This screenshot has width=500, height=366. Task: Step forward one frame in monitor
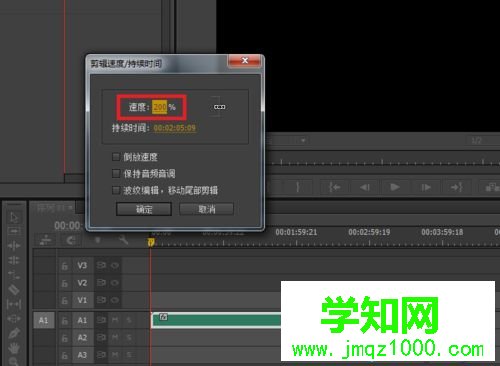pyautogui.click(x=426, y=187)
